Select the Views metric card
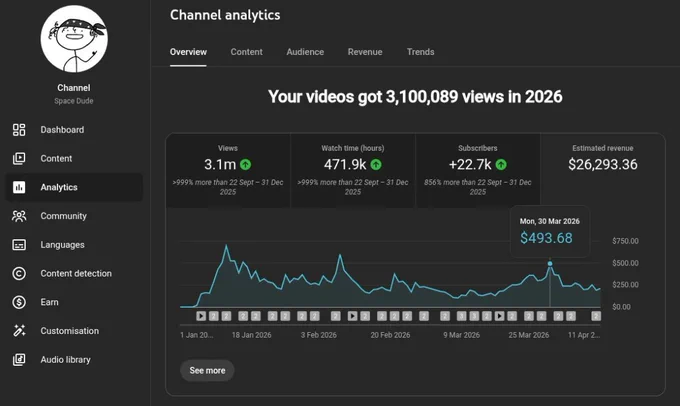Screen dimensions: 680x406 (228, 170)
